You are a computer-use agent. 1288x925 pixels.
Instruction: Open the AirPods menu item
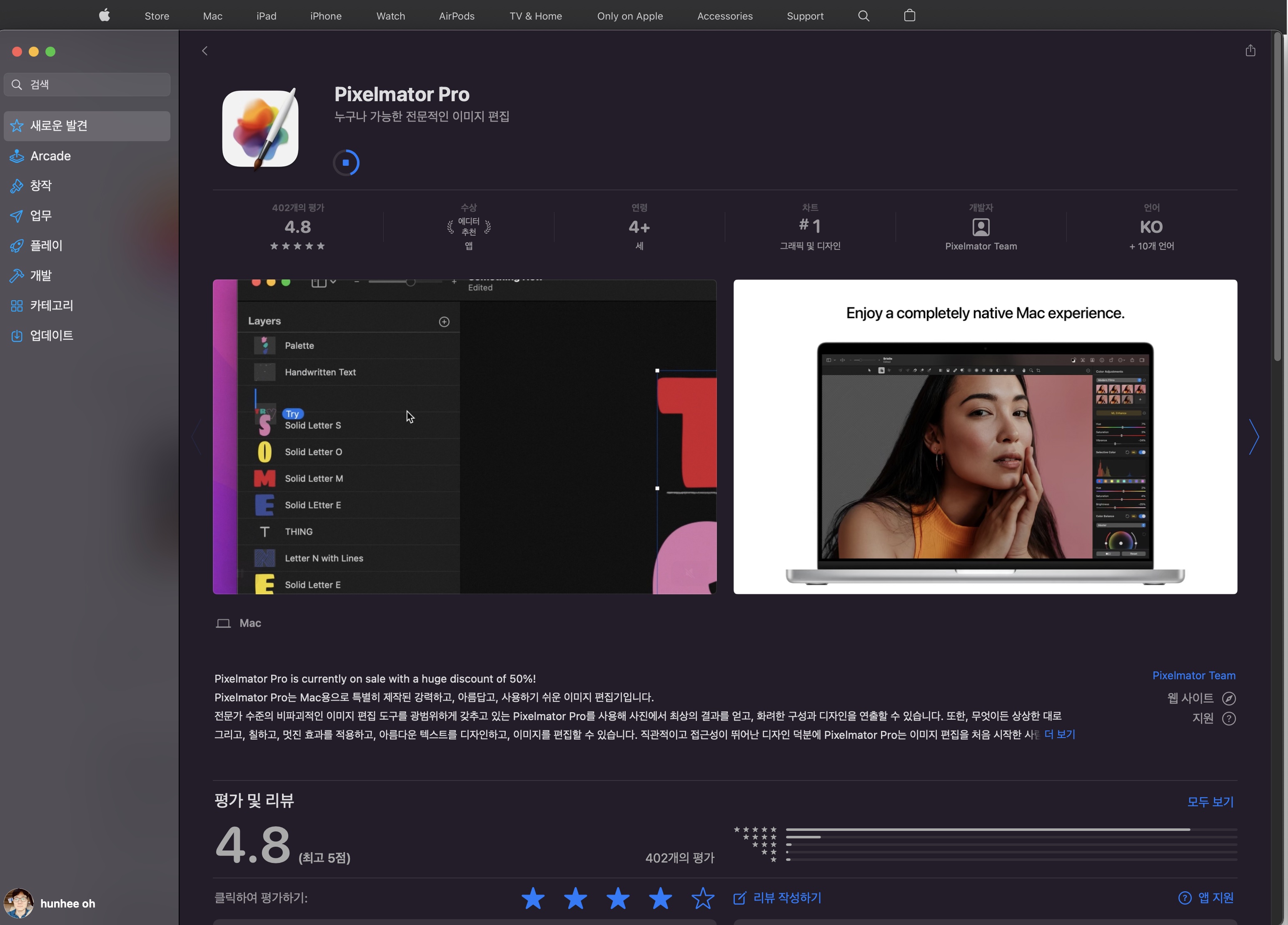click(x=457, y=16)
